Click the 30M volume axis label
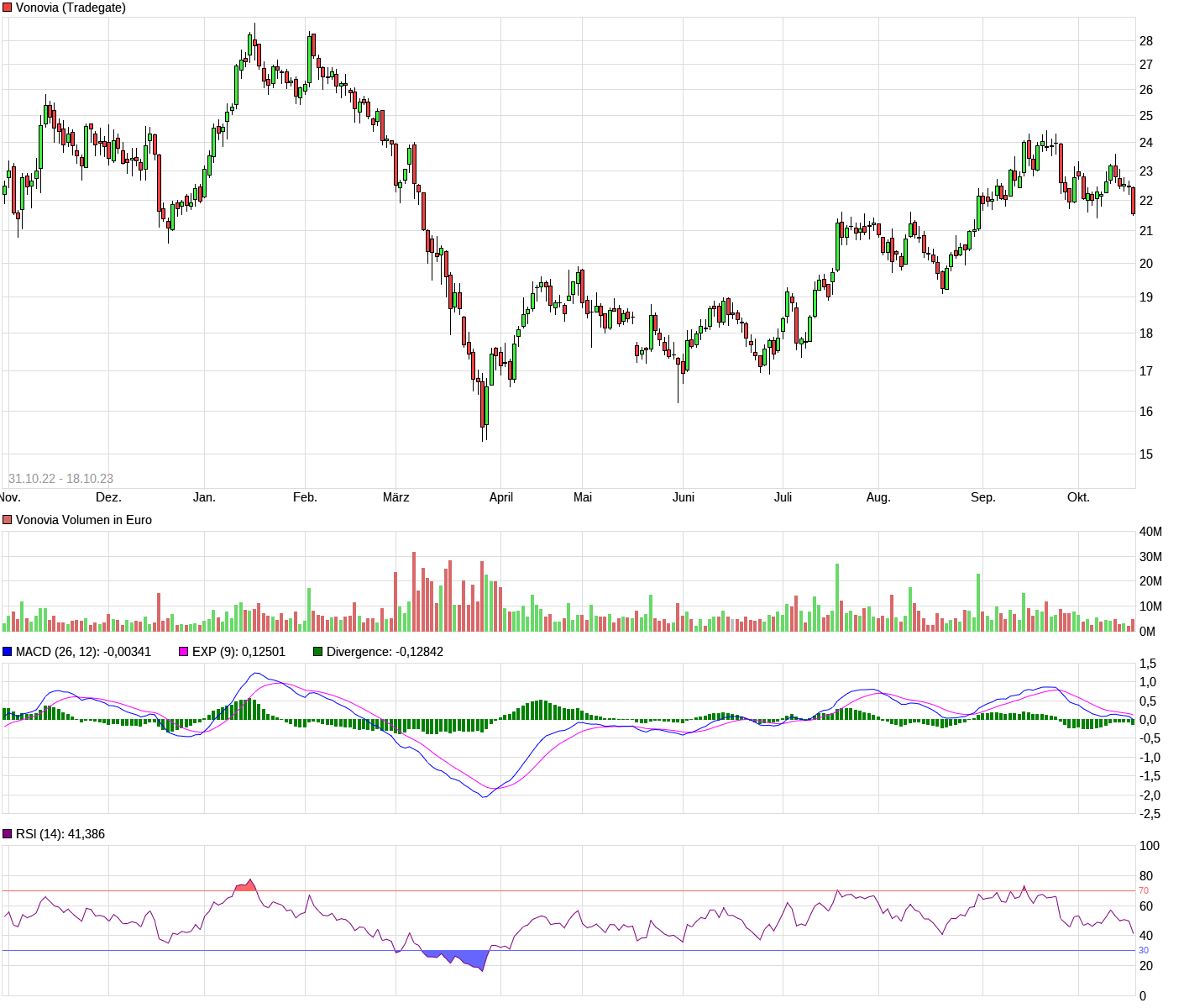Viewport: 1184px width, 1008px height. point(1150,557)
